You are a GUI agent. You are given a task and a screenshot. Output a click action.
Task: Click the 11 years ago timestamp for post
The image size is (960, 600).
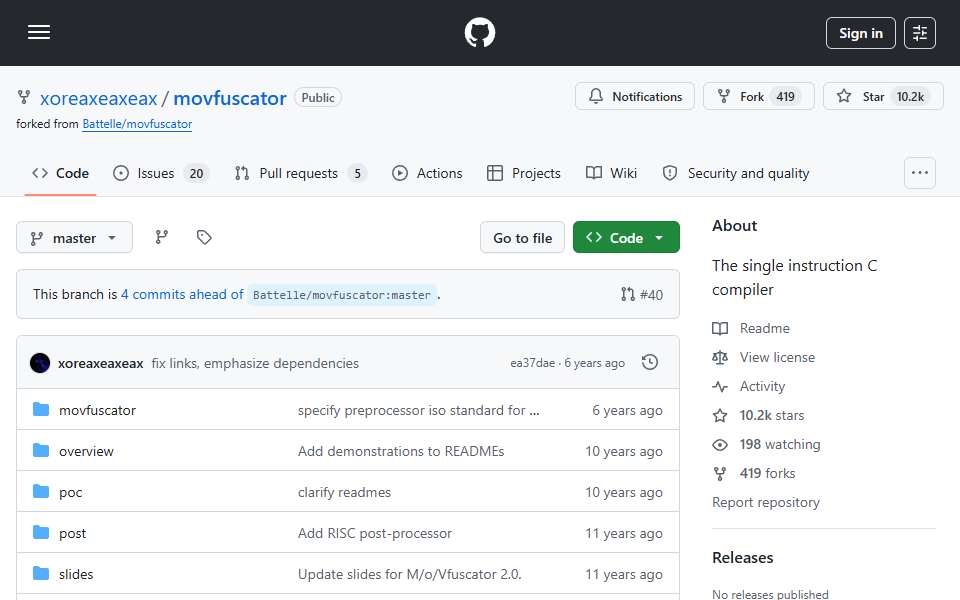[x=624, y=533]
